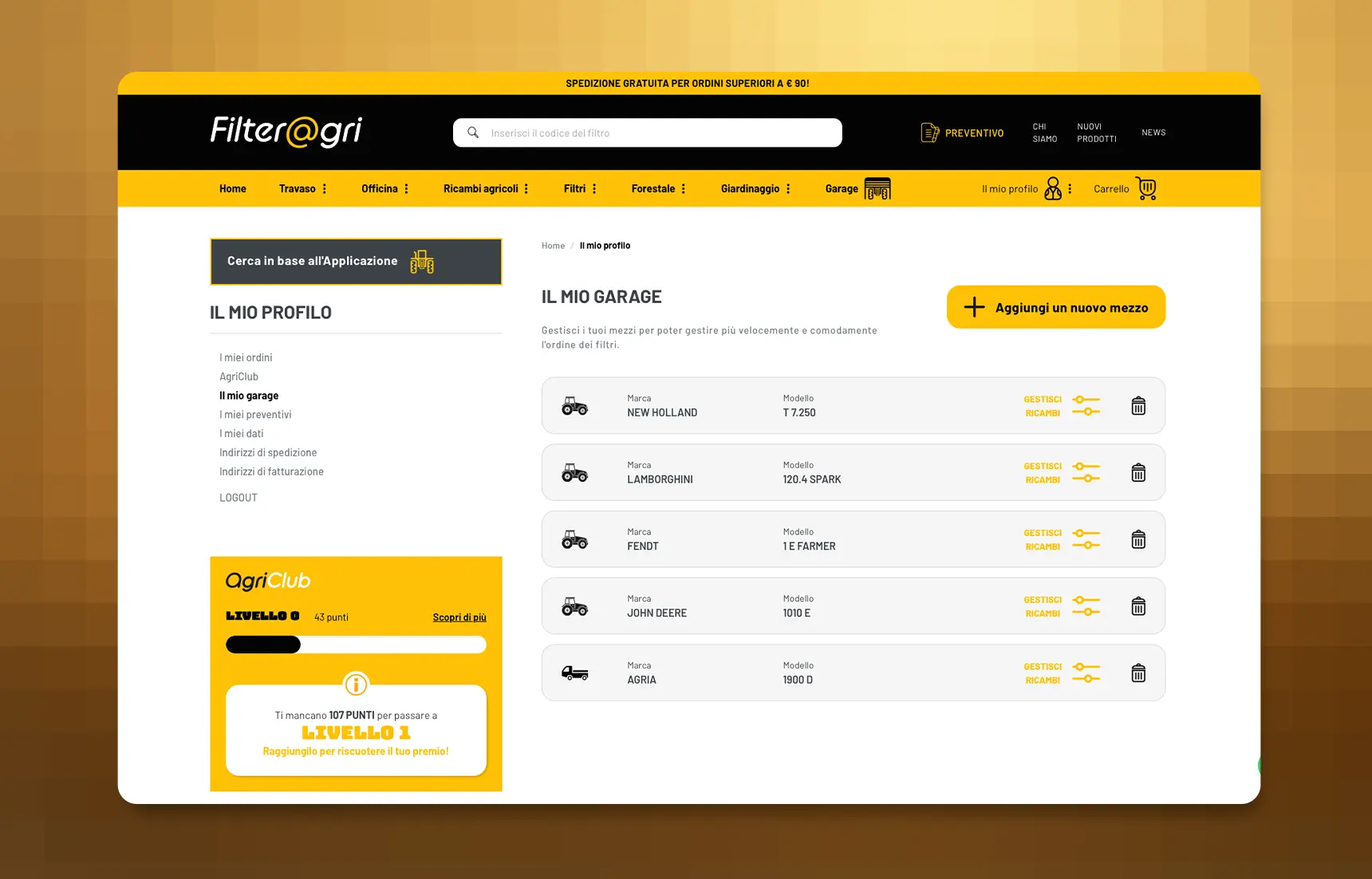Image resolution: width=1372 pixels, height=879 pixels.
Task: Open I miei preventivi
Action: [x=255, y=415]
